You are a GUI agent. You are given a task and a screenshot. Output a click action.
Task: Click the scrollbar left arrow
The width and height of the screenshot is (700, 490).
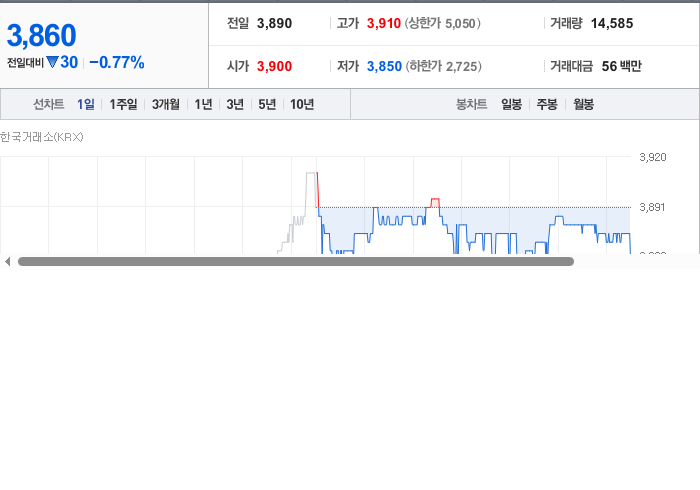[7, 262]
